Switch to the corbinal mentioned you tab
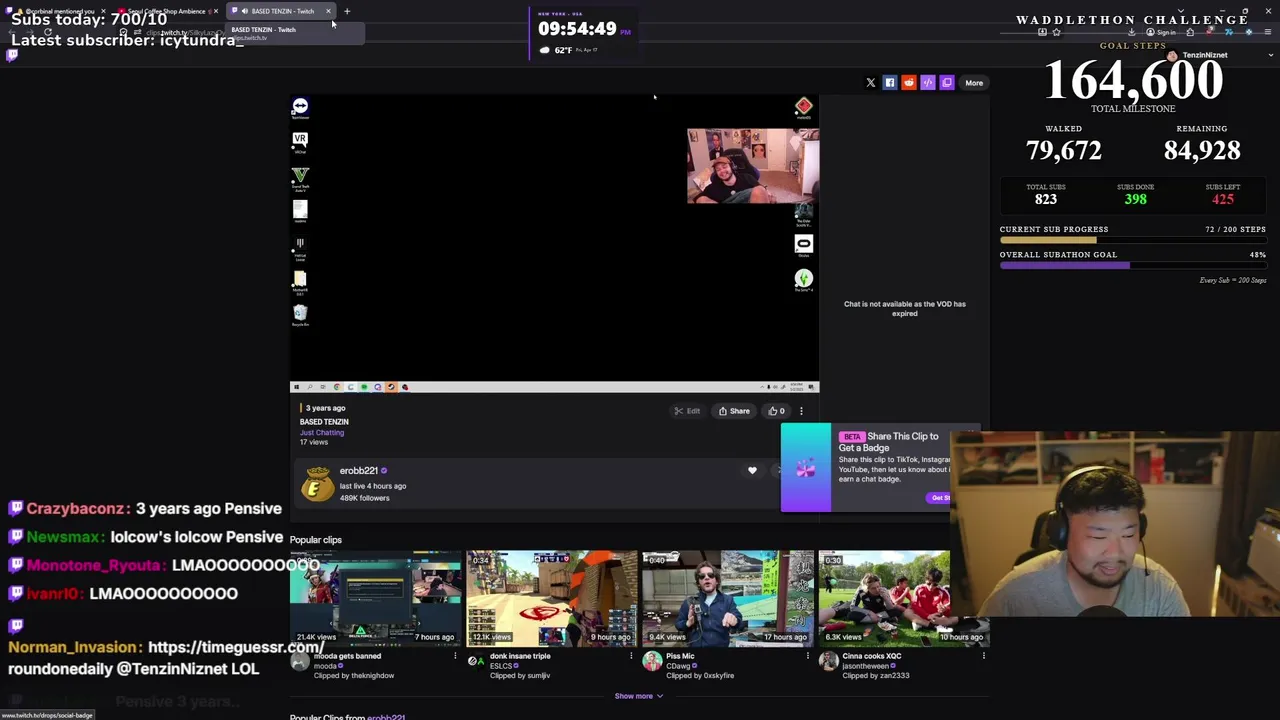Screen dimensions: 1280x720 (55, 11)
